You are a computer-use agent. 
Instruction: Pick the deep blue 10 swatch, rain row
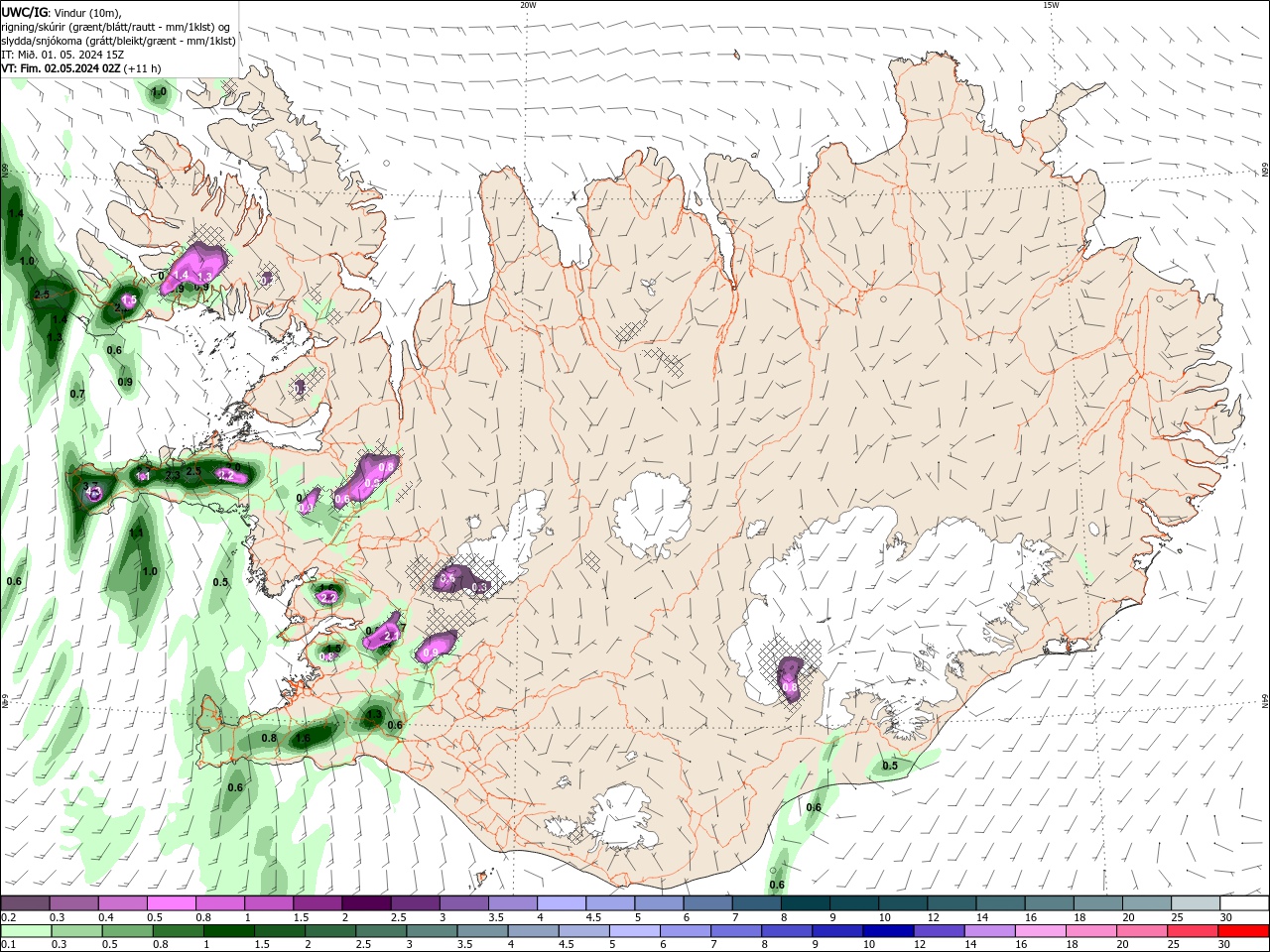[887, 931]
